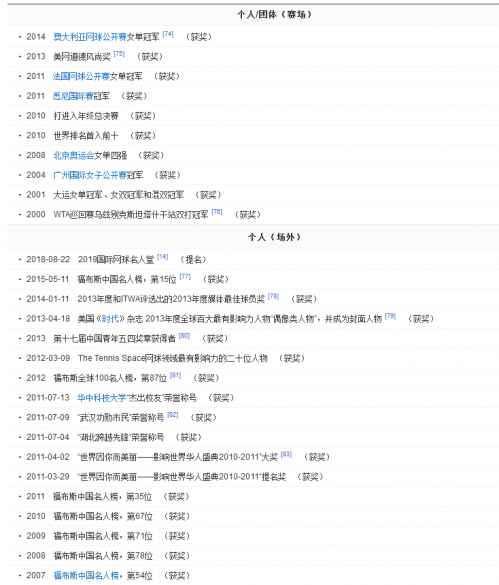Click citation reference [83]
The image size is (499, 585).
click(x=286, y=454)
